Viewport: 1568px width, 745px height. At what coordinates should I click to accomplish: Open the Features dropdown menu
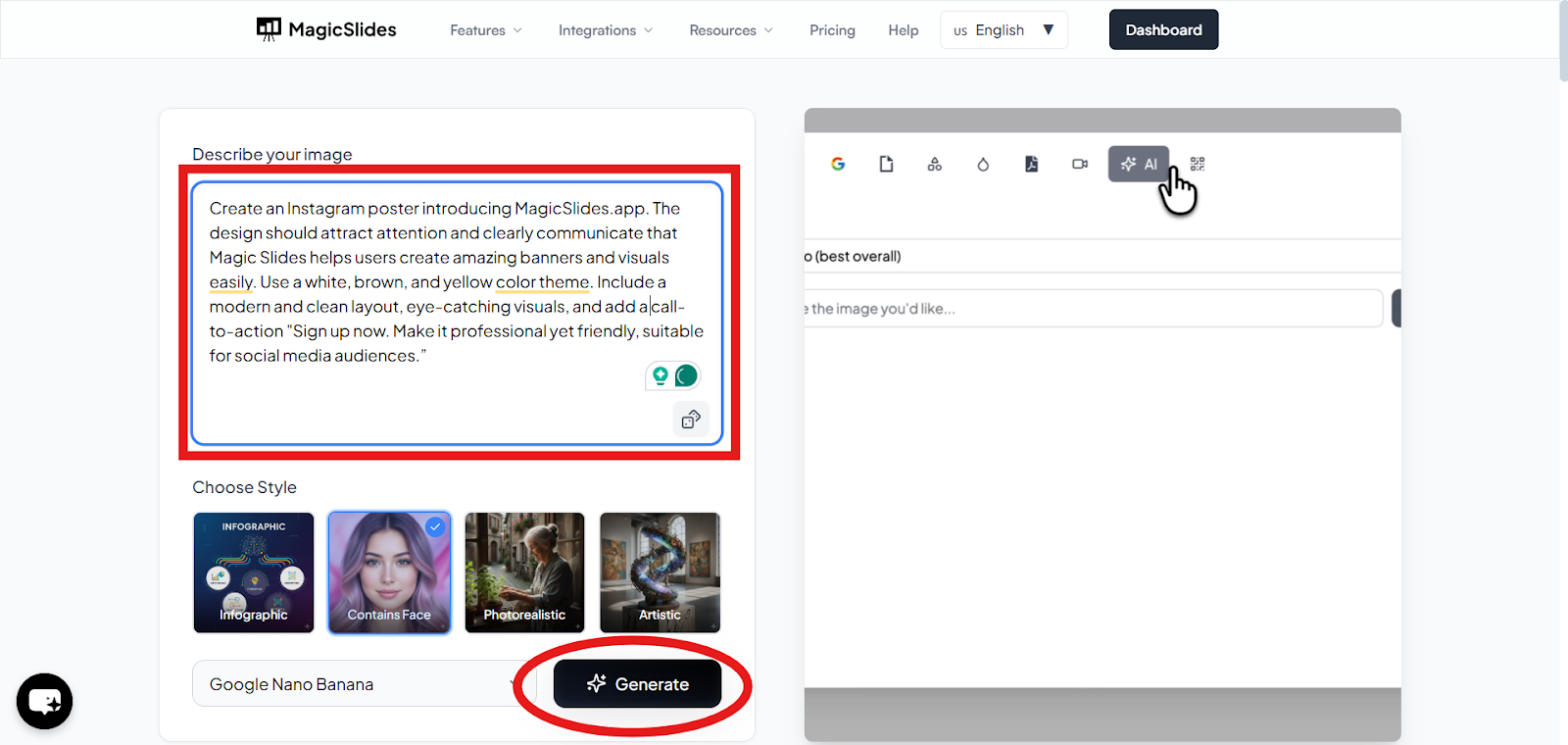click(486, 30)
